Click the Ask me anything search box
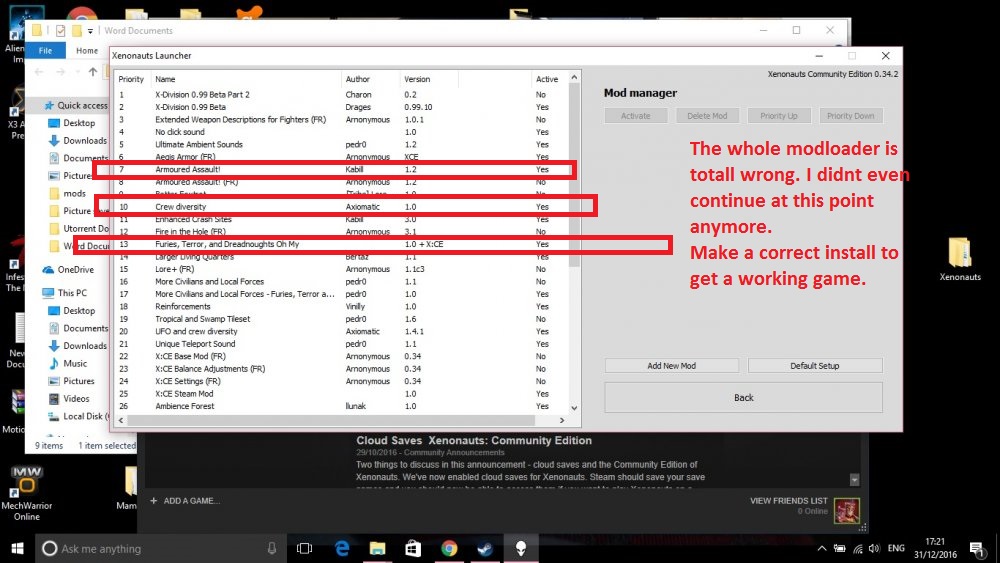The width and height of the screenshot is (1000, 563). click(159, 548)
